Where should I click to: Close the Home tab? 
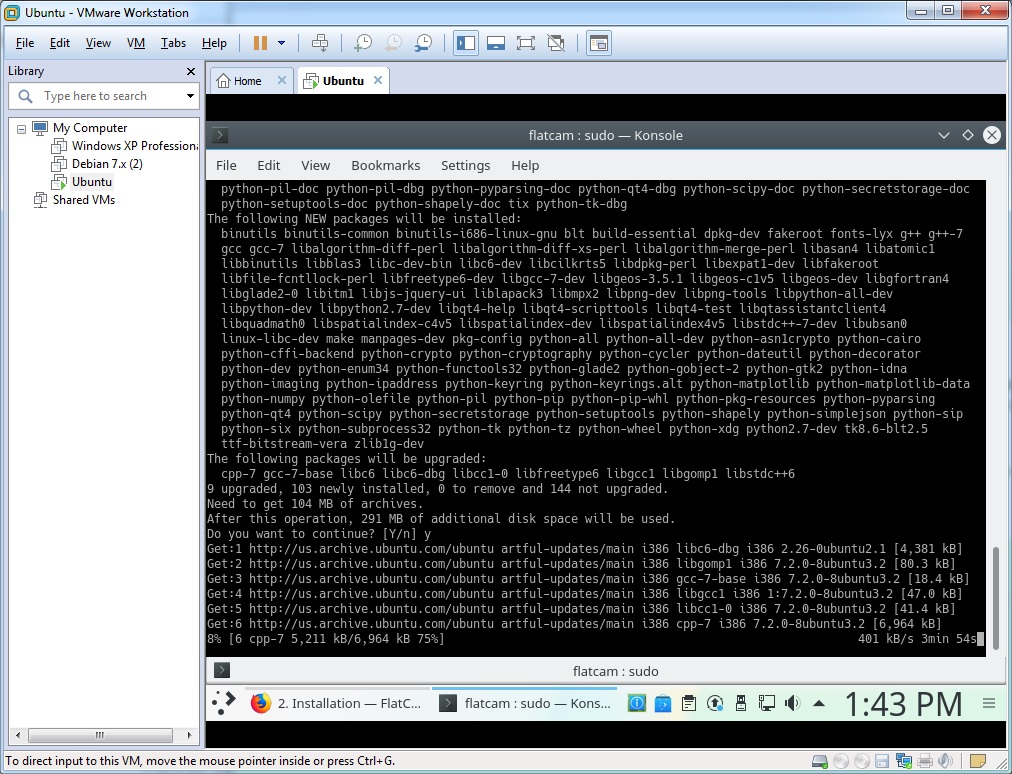click(281, 80)
